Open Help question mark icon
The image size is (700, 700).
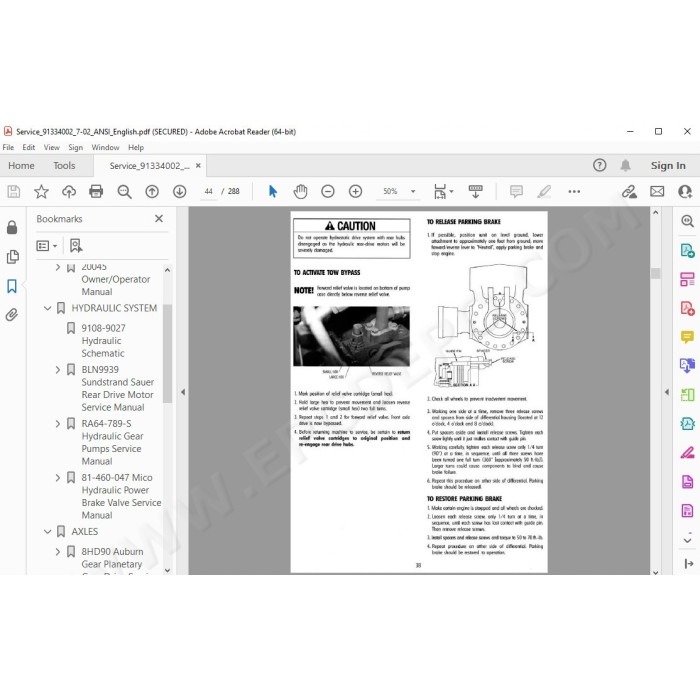pyautogui.click(x=600, y=166)
